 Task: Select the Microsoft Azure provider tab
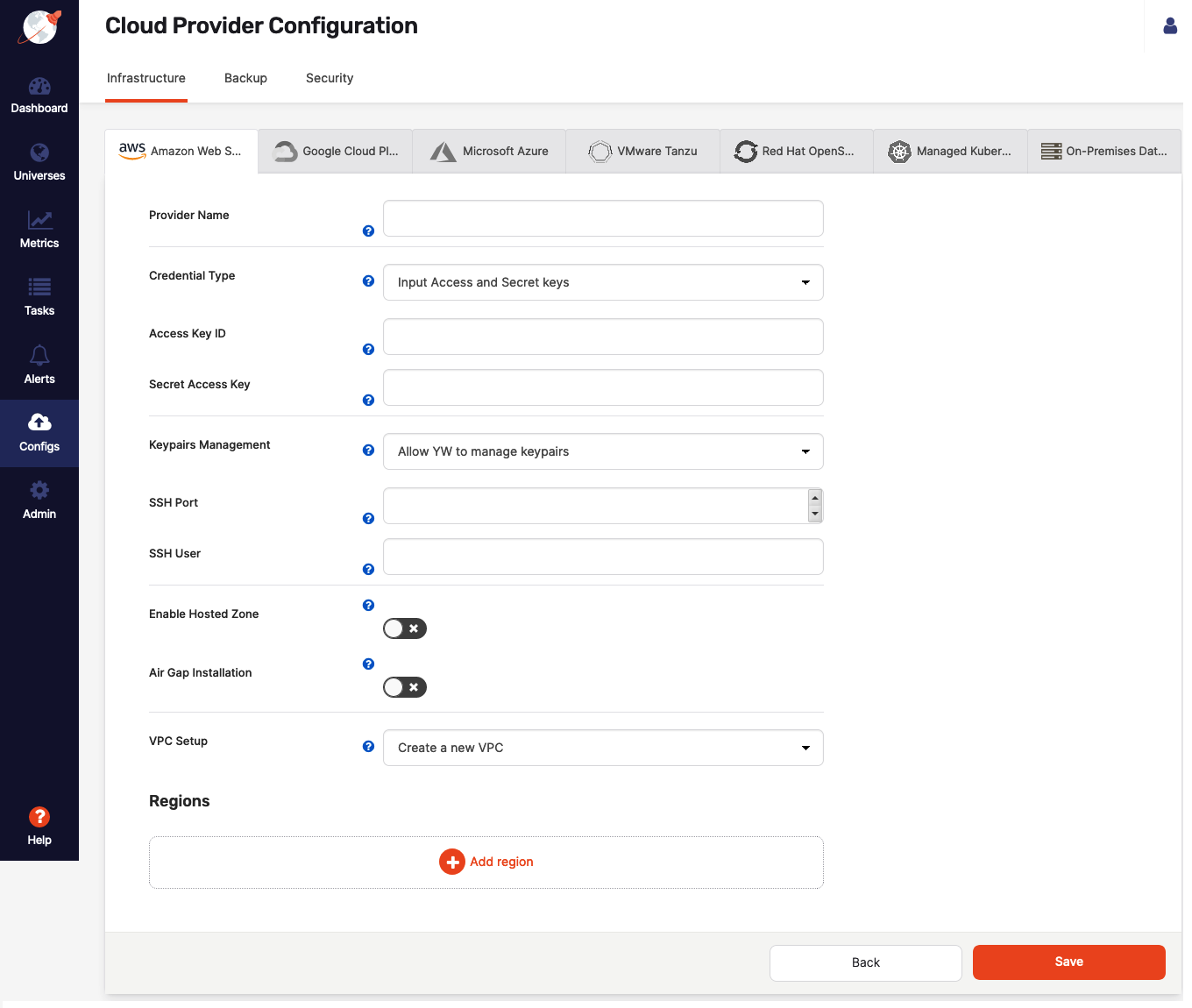tap(488, 151)
